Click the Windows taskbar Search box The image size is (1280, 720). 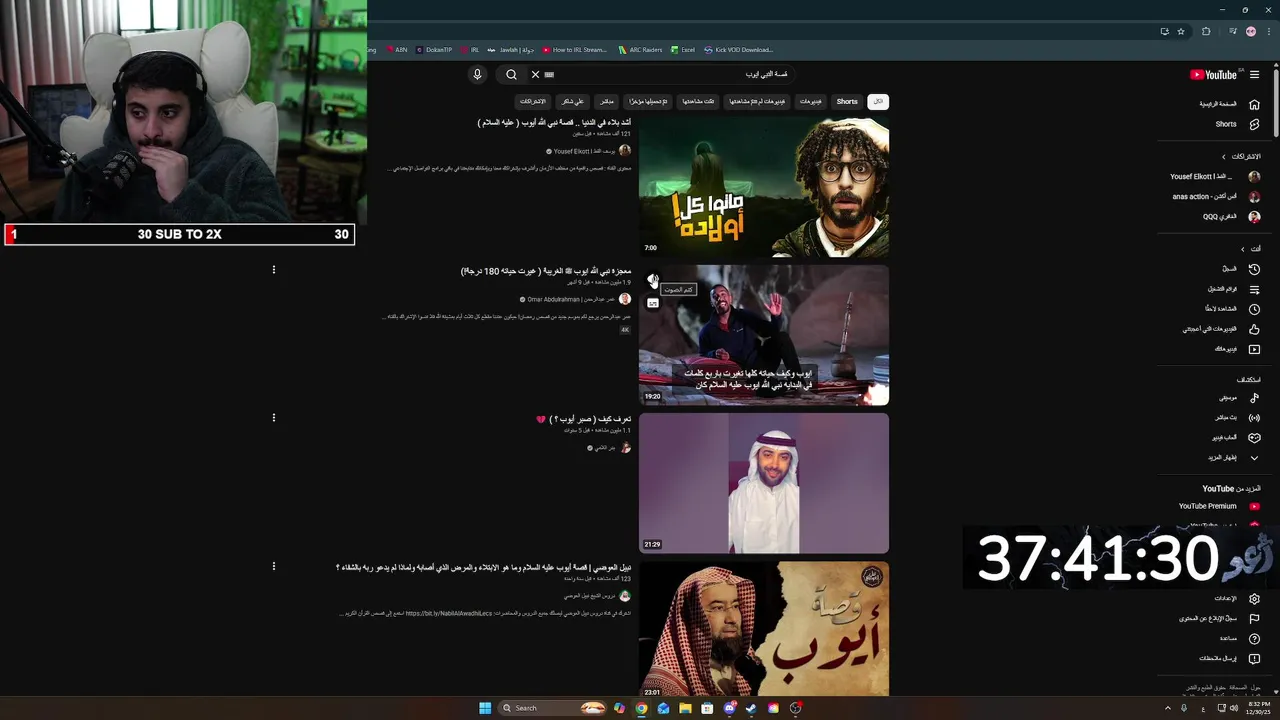(553, 708)
